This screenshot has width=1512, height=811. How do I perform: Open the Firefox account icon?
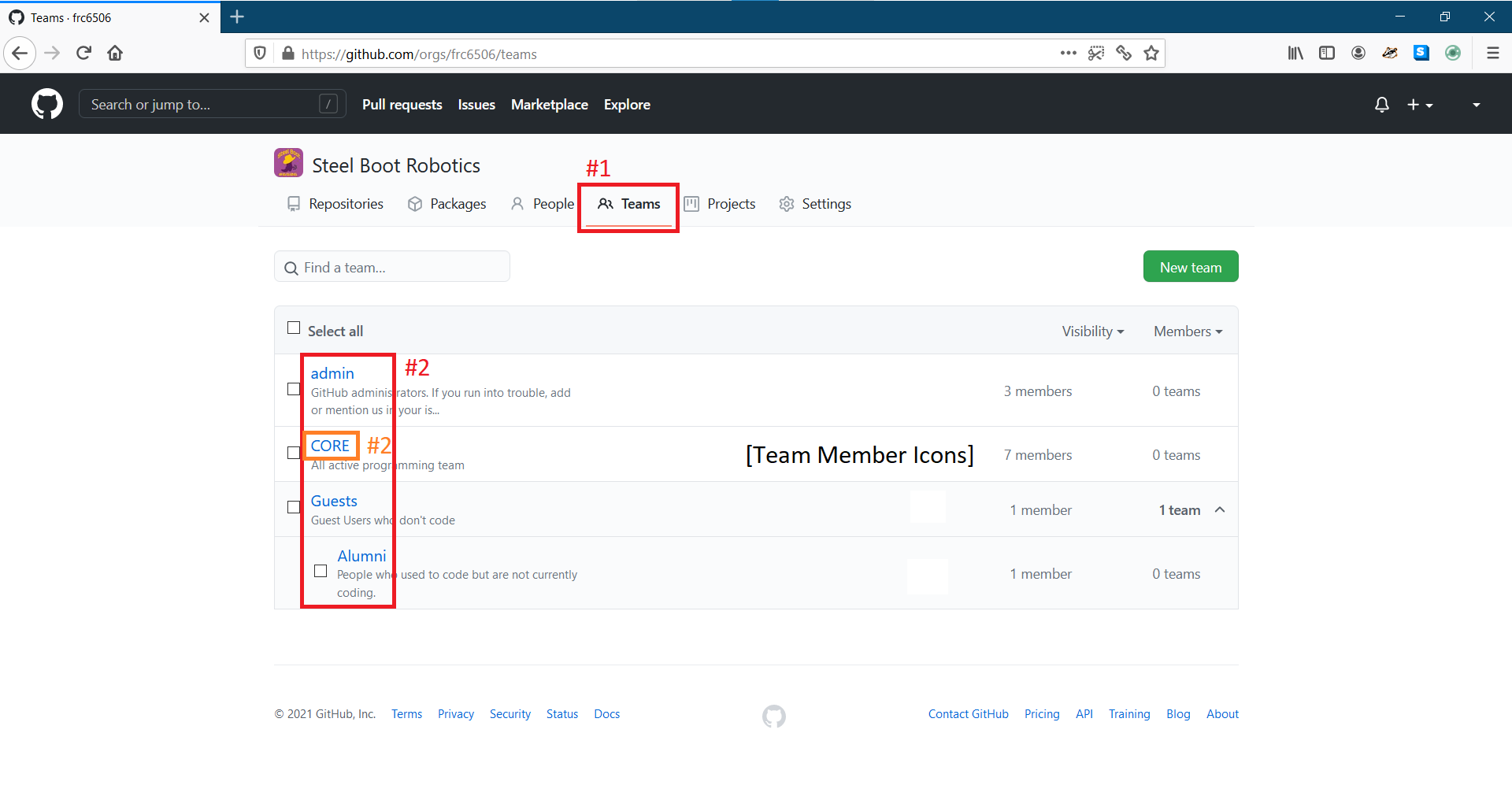(x=1358, y=54)
